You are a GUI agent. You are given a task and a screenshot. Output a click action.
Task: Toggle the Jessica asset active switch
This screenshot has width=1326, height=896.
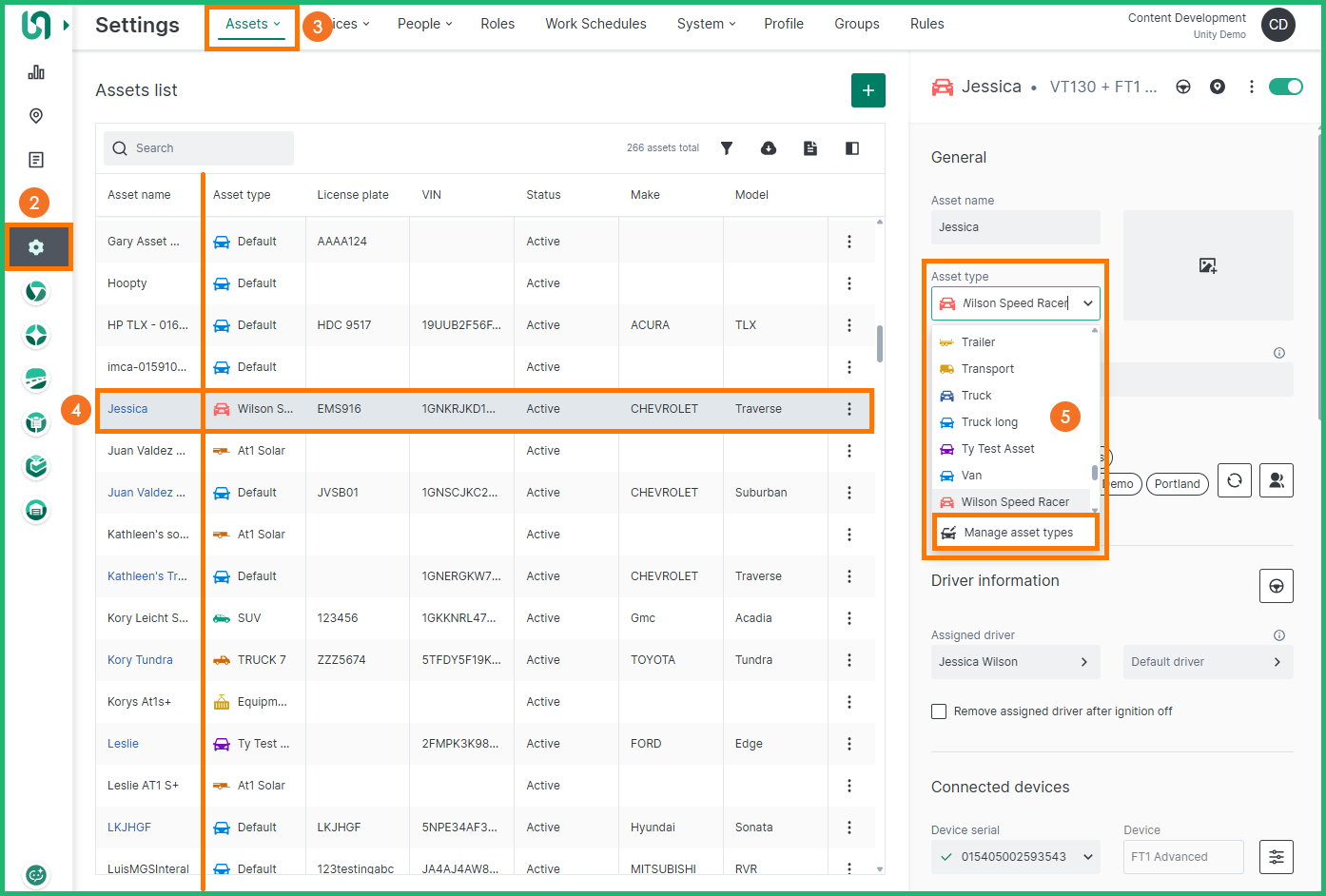[x=1285, y=87]
